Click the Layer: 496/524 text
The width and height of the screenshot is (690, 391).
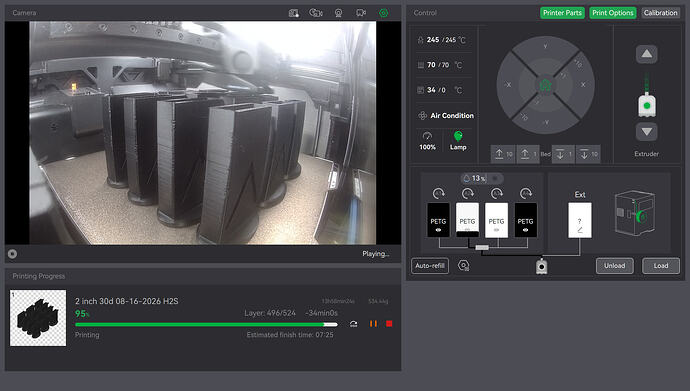(270, 313)
